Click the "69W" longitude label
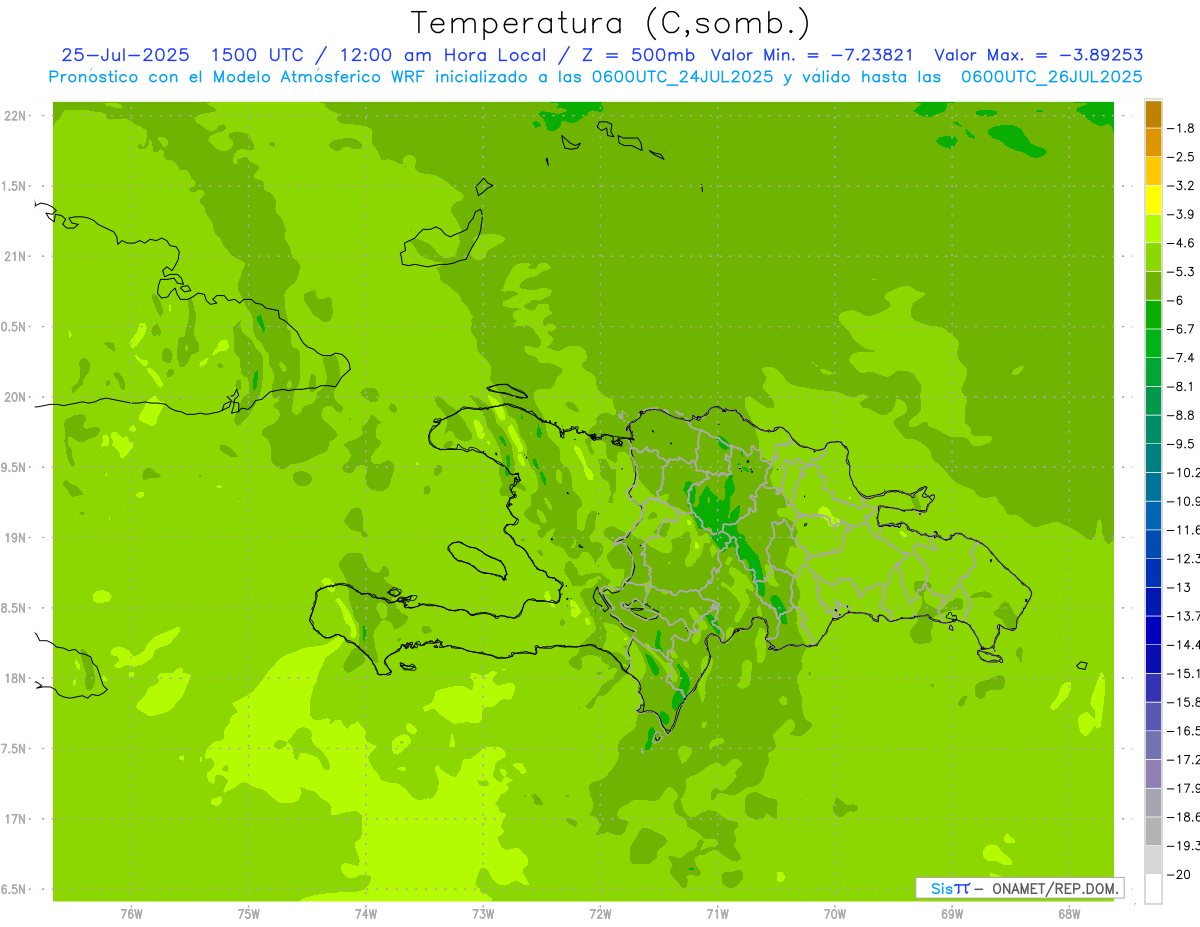1200x927 pixels. [952, 914]
